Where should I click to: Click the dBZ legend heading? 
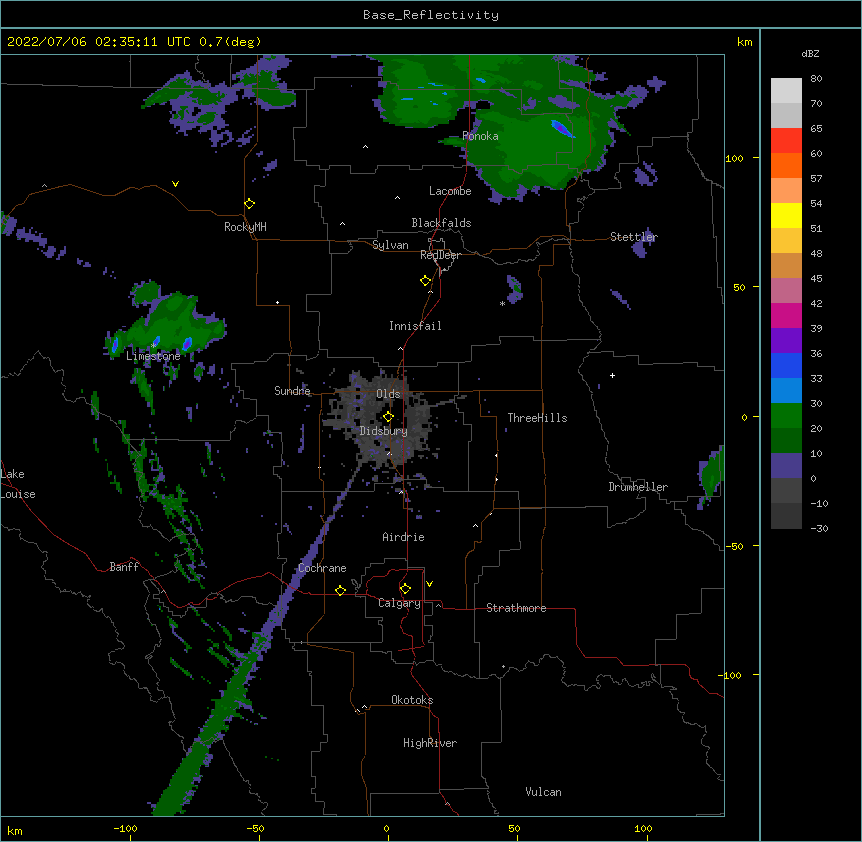(x=810, y=53)
